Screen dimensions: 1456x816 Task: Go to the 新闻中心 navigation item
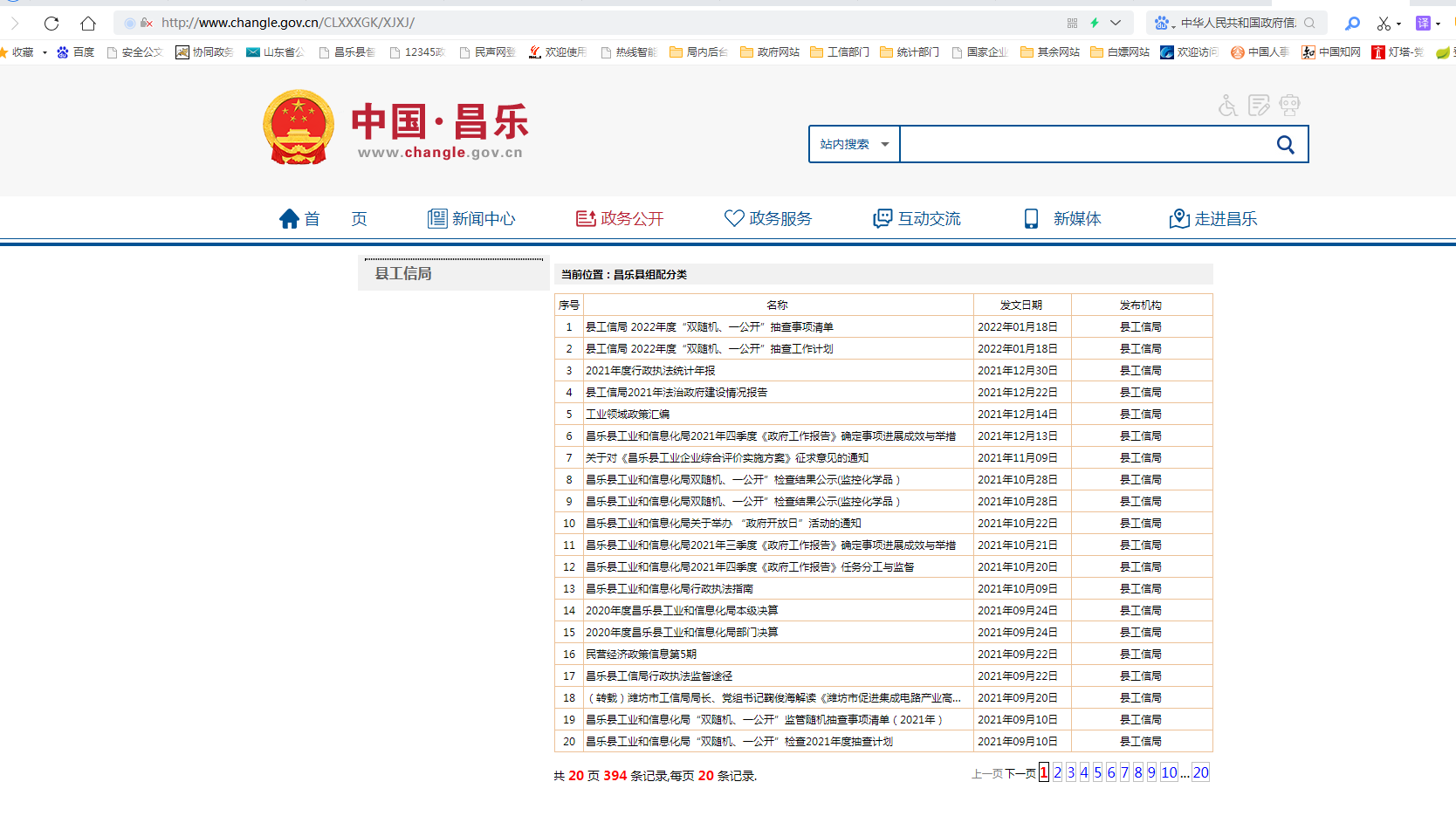click(471, 219)
